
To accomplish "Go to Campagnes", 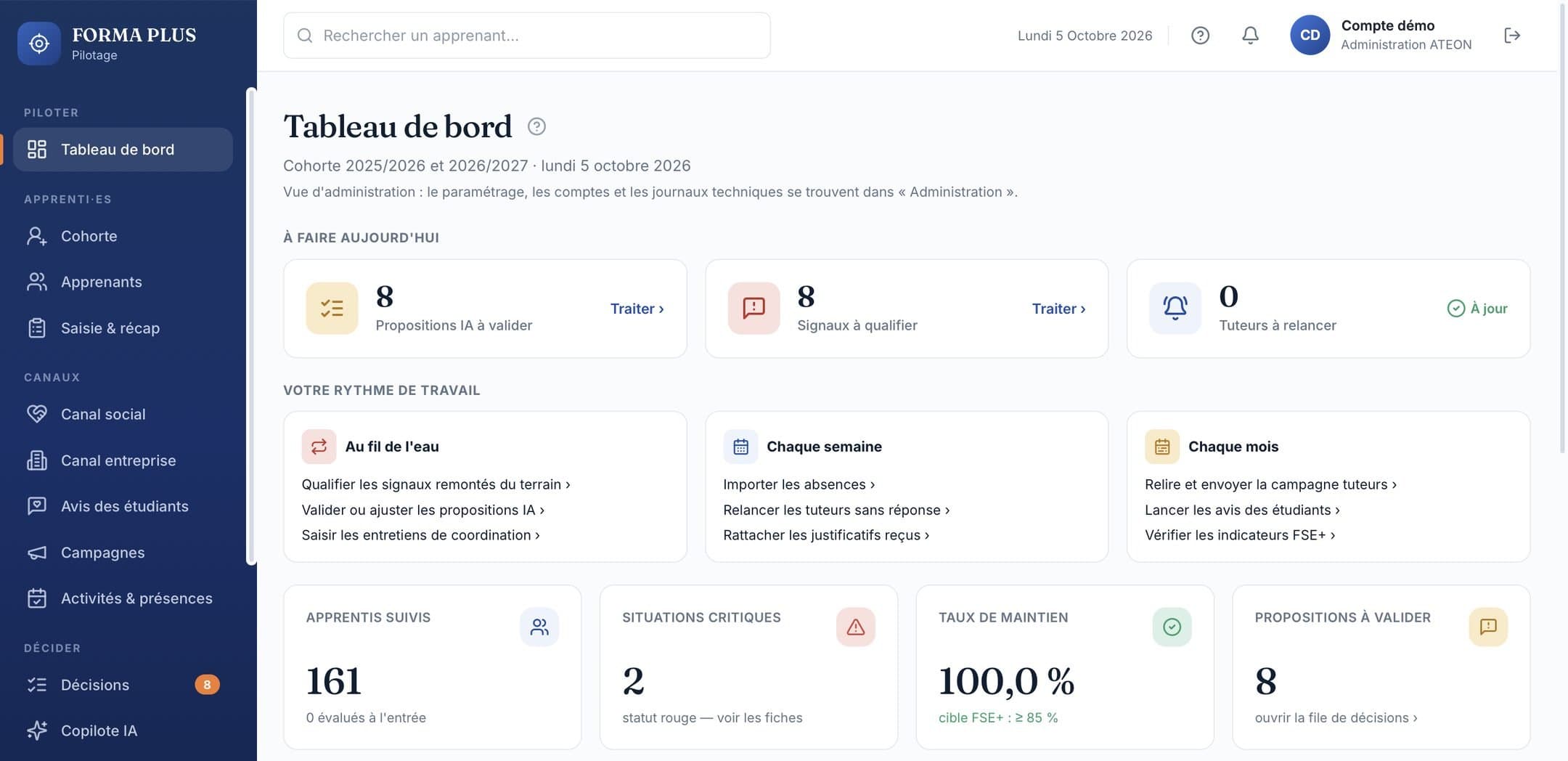I will click(x=123, y=553).
